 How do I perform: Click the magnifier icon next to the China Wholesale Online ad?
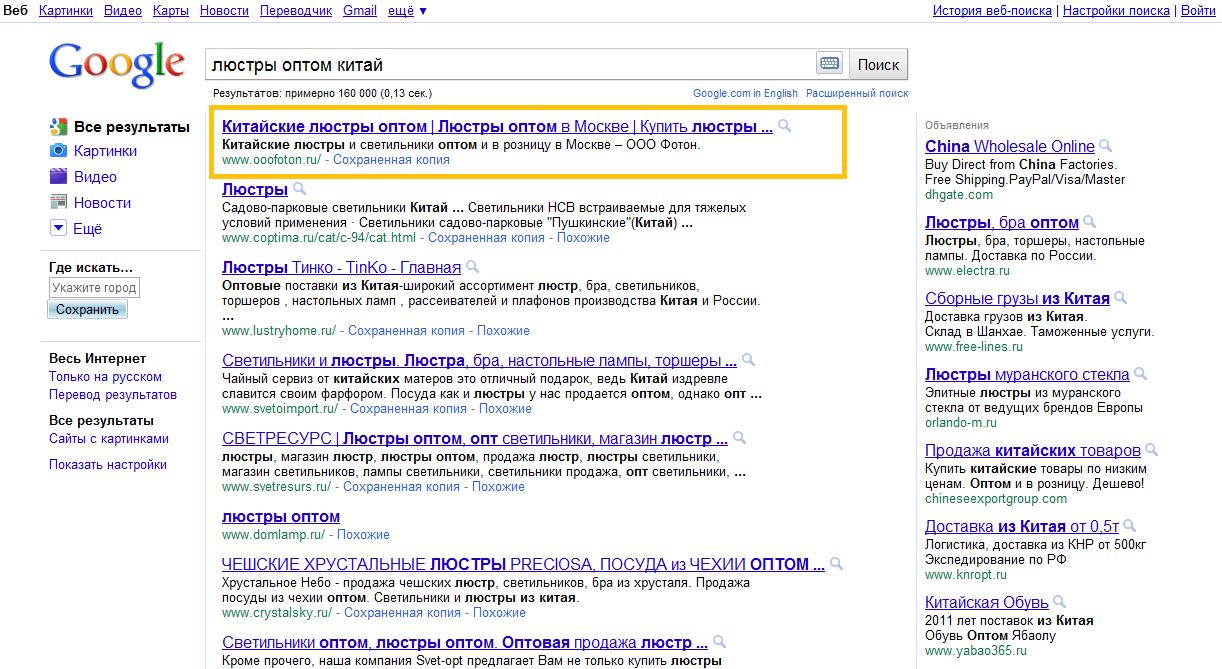[1106, 146]
